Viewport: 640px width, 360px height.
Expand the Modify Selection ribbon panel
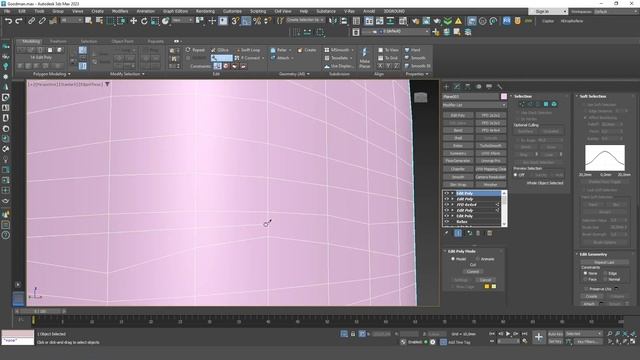[127, 74]
